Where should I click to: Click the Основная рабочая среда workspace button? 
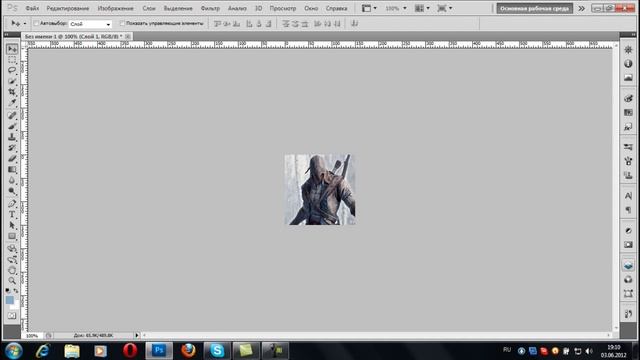click(534, 8)
